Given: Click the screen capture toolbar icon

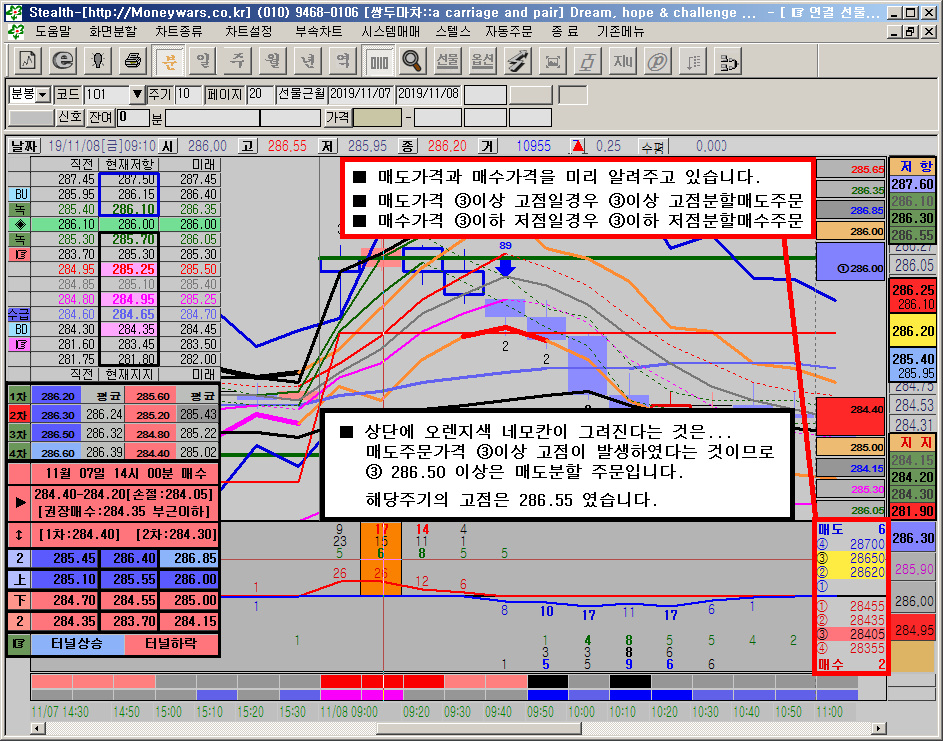Looking at the screenshot, I should click(552, 61).
